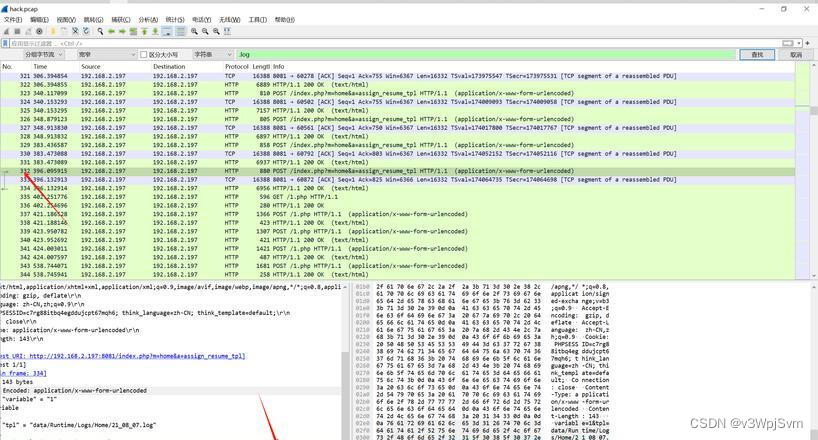Viewport: 818px width, 440px height.
Task: Restart the current capture
Action: point(28,31)
